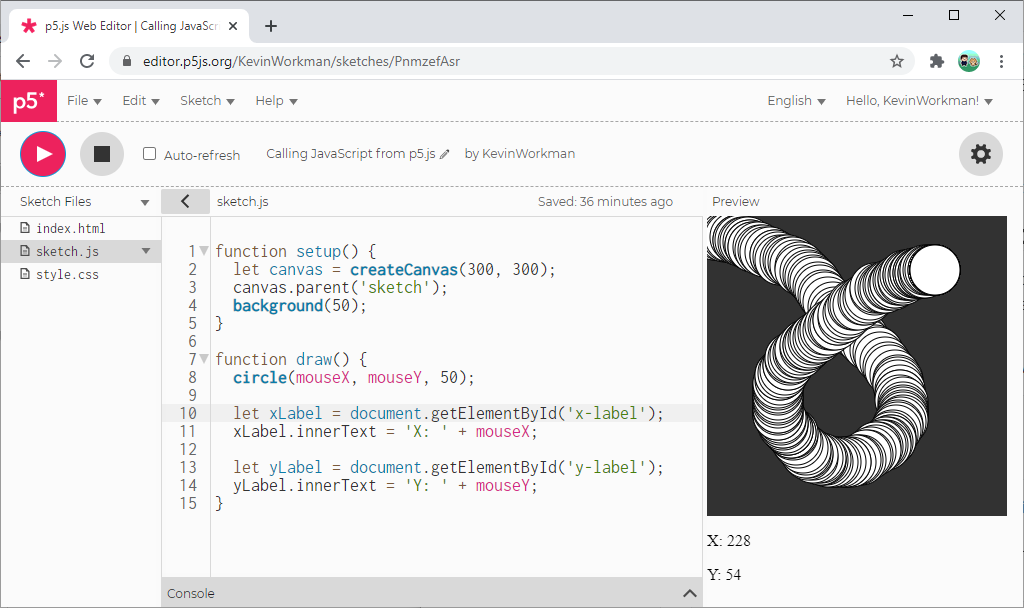This screenshot has height=608, width=1024.
Task: Open the English language dropdown
Action: point(796,100)
